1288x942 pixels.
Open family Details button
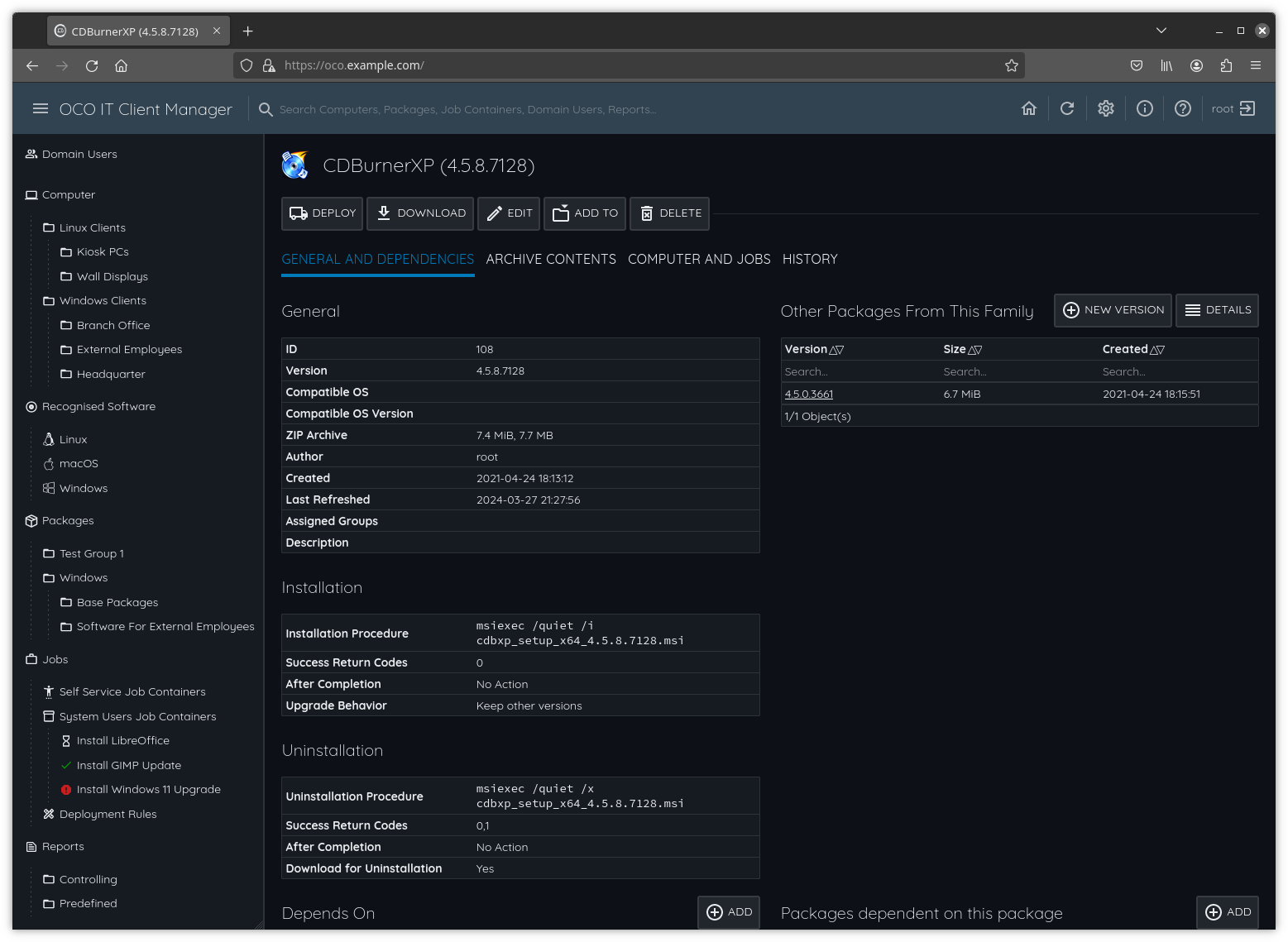coord(1217,310)
